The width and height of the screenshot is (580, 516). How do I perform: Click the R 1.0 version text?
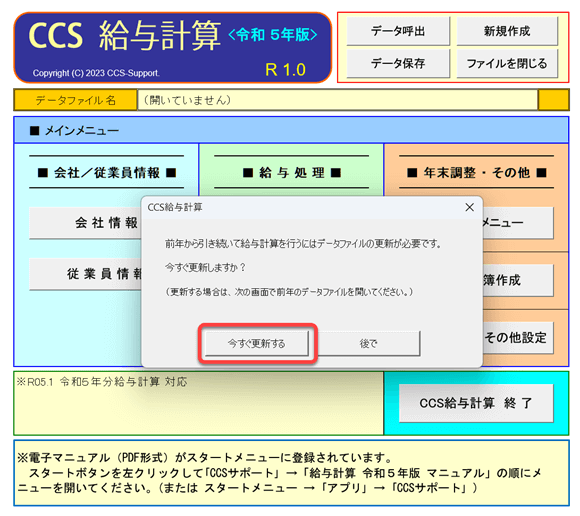[x=285, y=70]
